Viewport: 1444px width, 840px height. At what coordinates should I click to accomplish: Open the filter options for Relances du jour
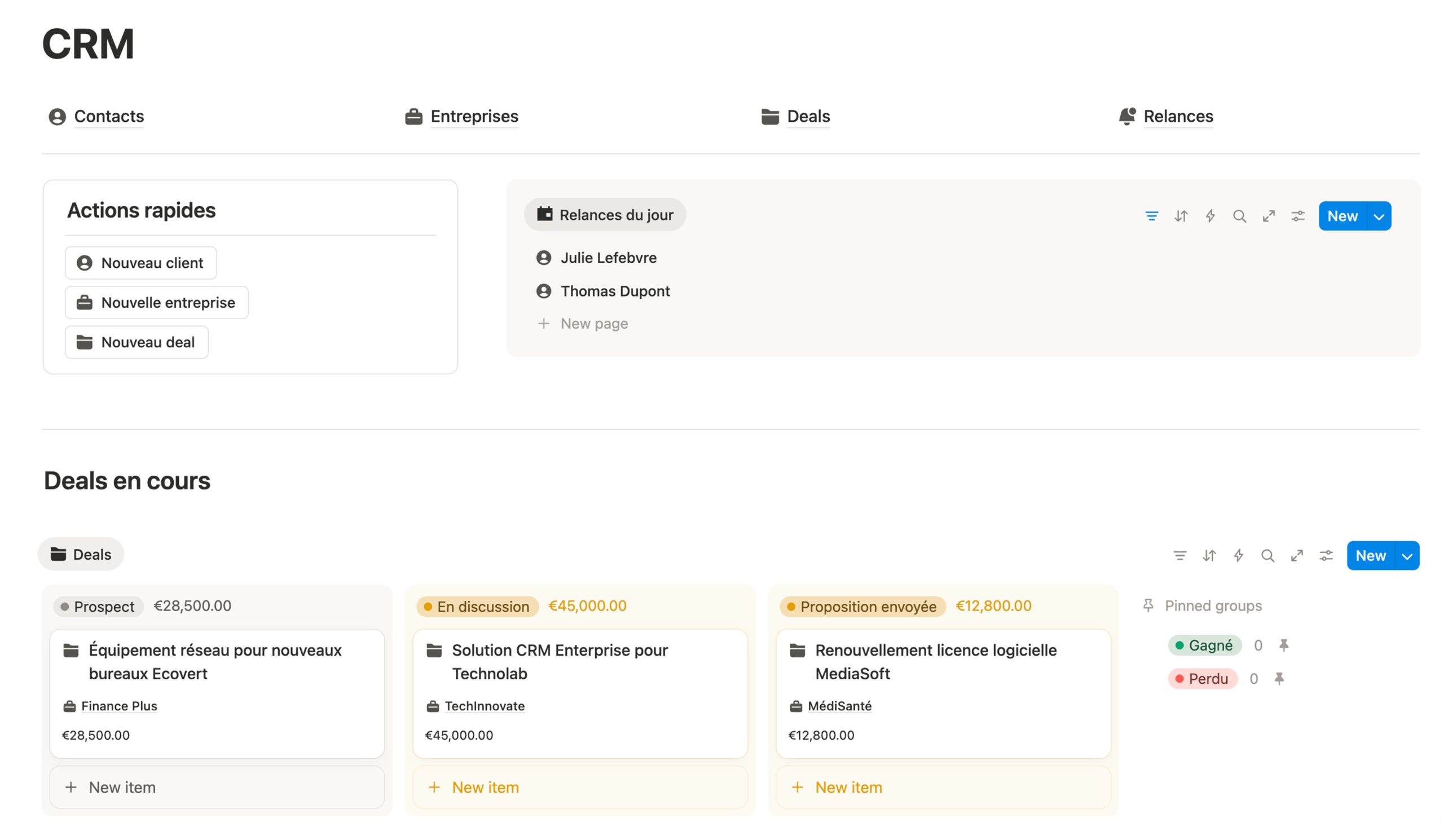(1152, 216)
